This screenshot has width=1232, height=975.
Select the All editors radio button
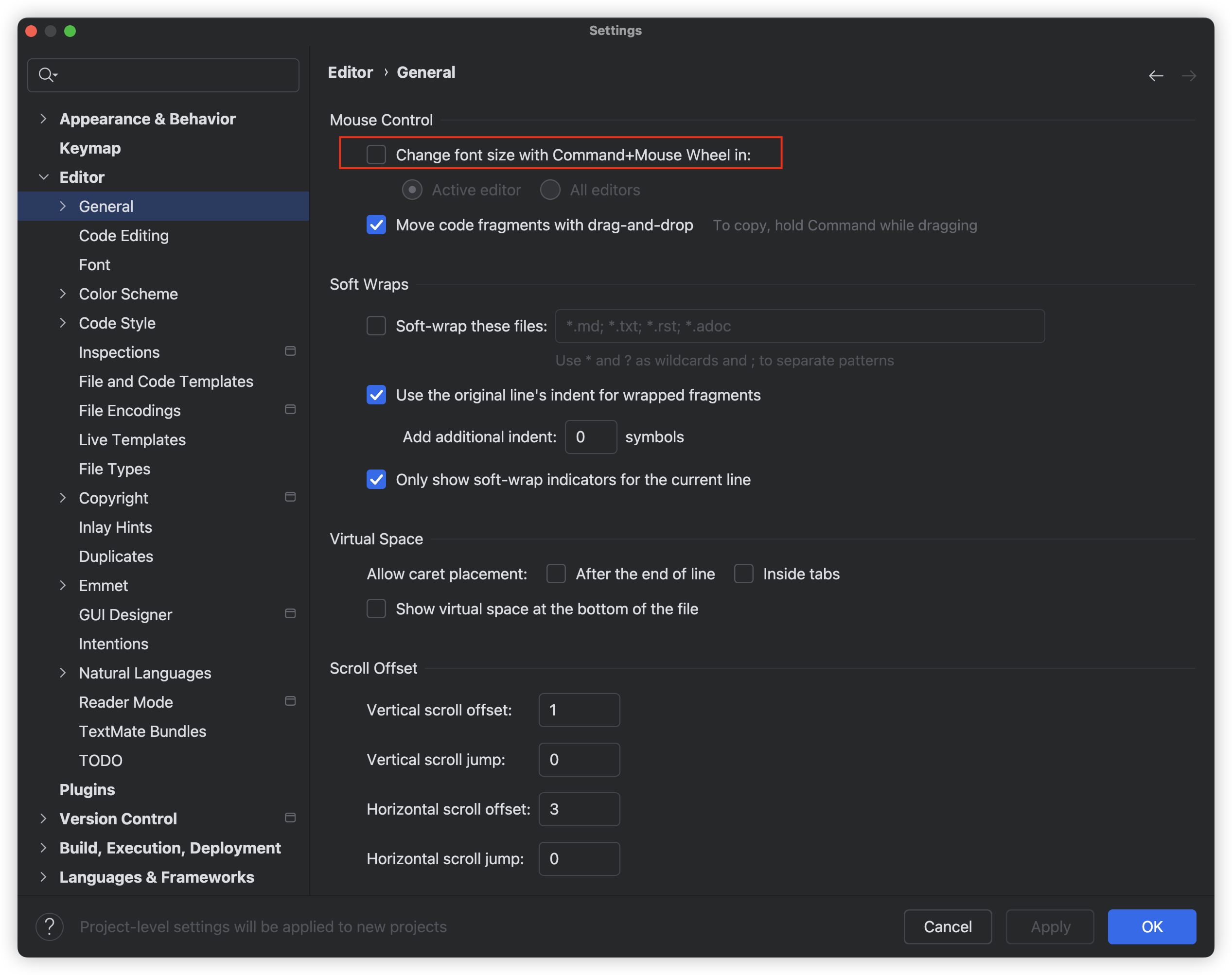[x=550, y=190]
